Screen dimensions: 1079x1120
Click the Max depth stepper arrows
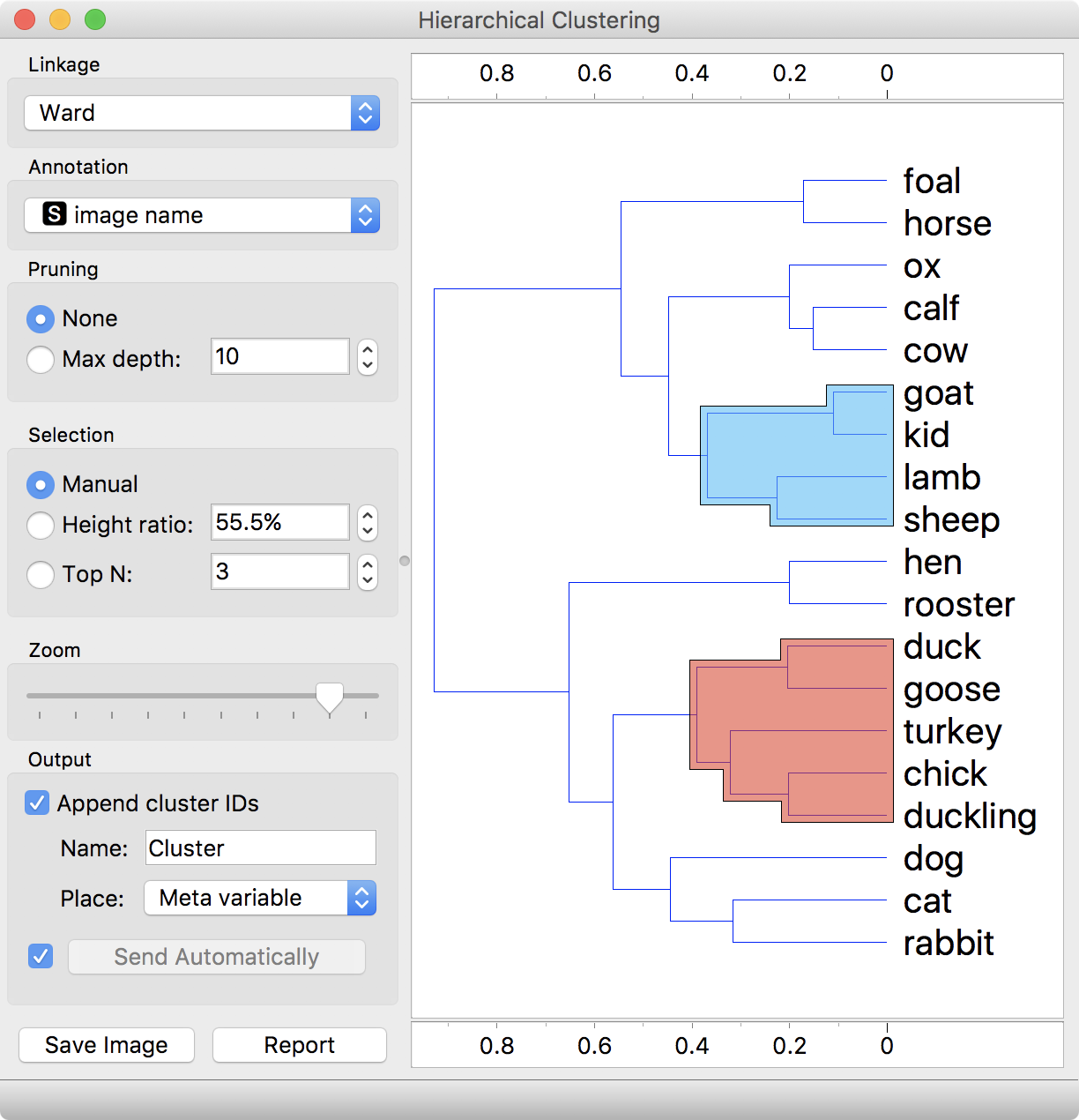[368, 357]
